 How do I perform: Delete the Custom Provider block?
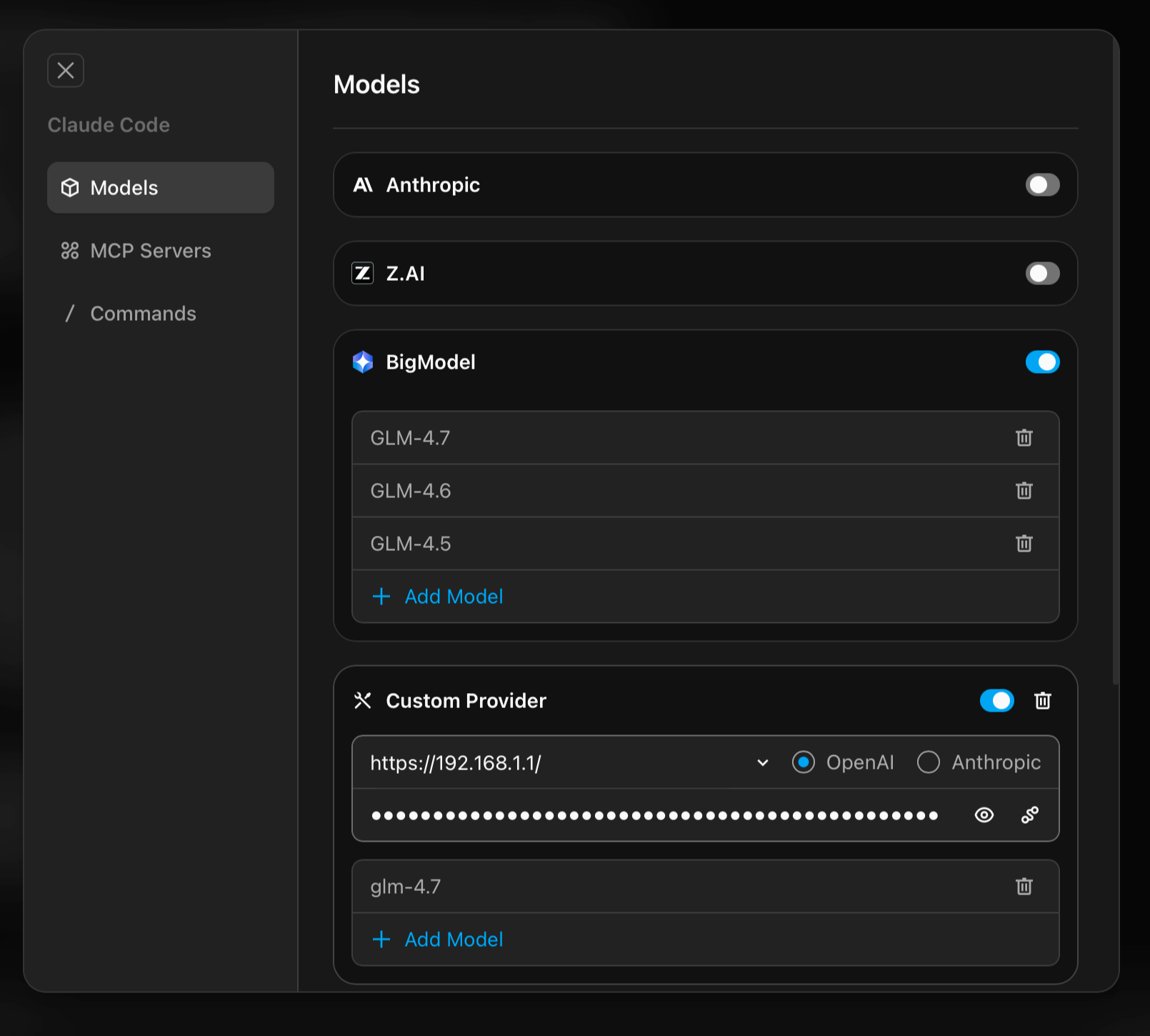[1042, 701]
